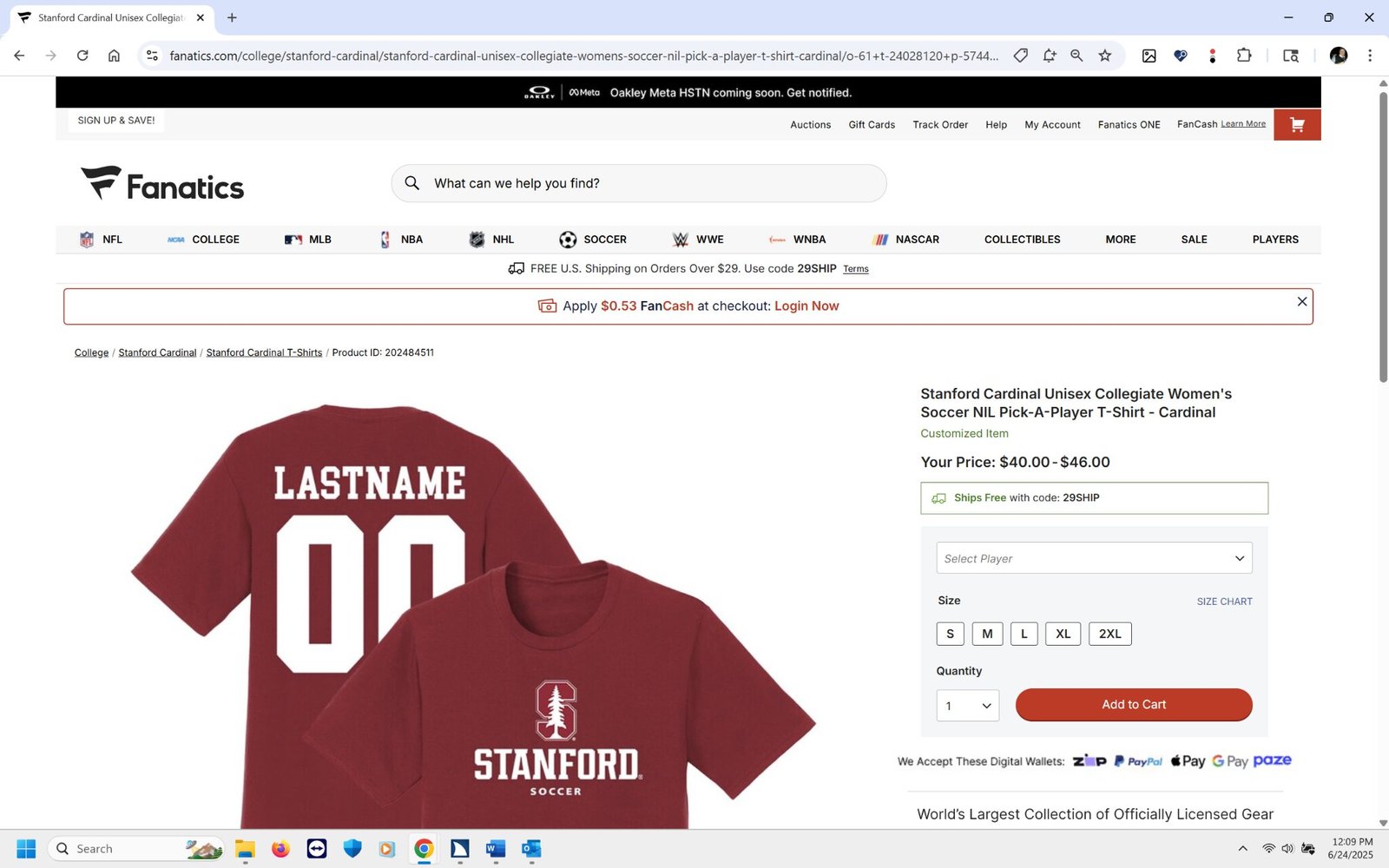Viewport: 1389px width, 868px height.
Task: Open Firefox from taskbar
Action: 280,849
